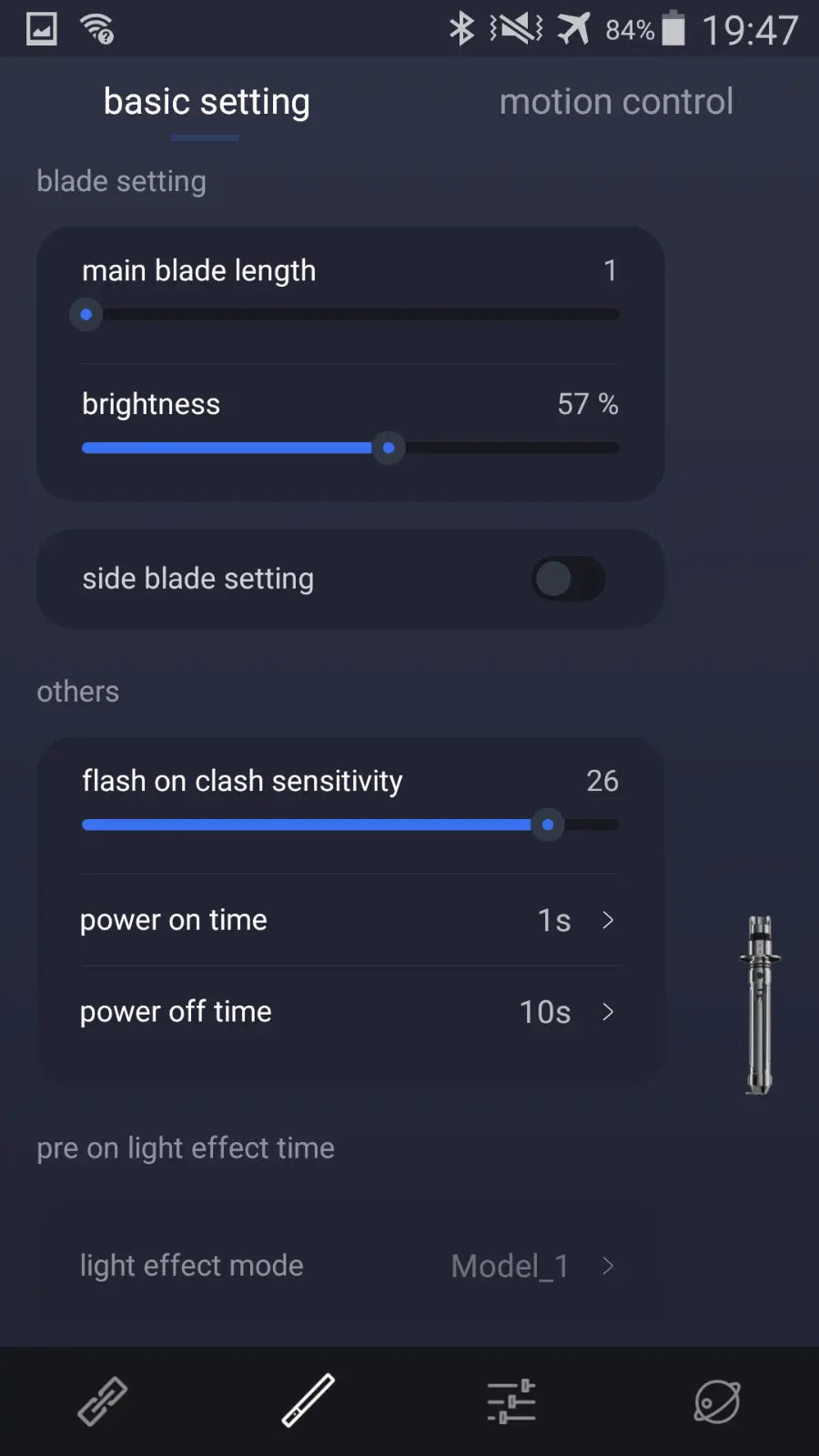Open the connection link tab
This screenshot has height=1456, width=819.
pyautogui.click(x=102, y=1400)
